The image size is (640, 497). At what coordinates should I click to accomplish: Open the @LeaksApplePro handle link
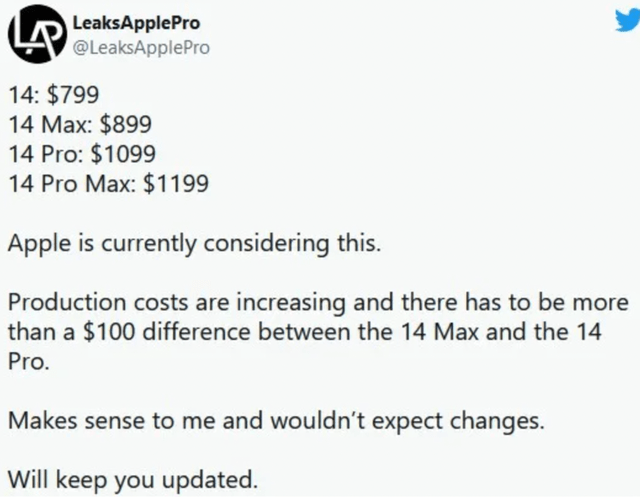[x=141, y=48]
